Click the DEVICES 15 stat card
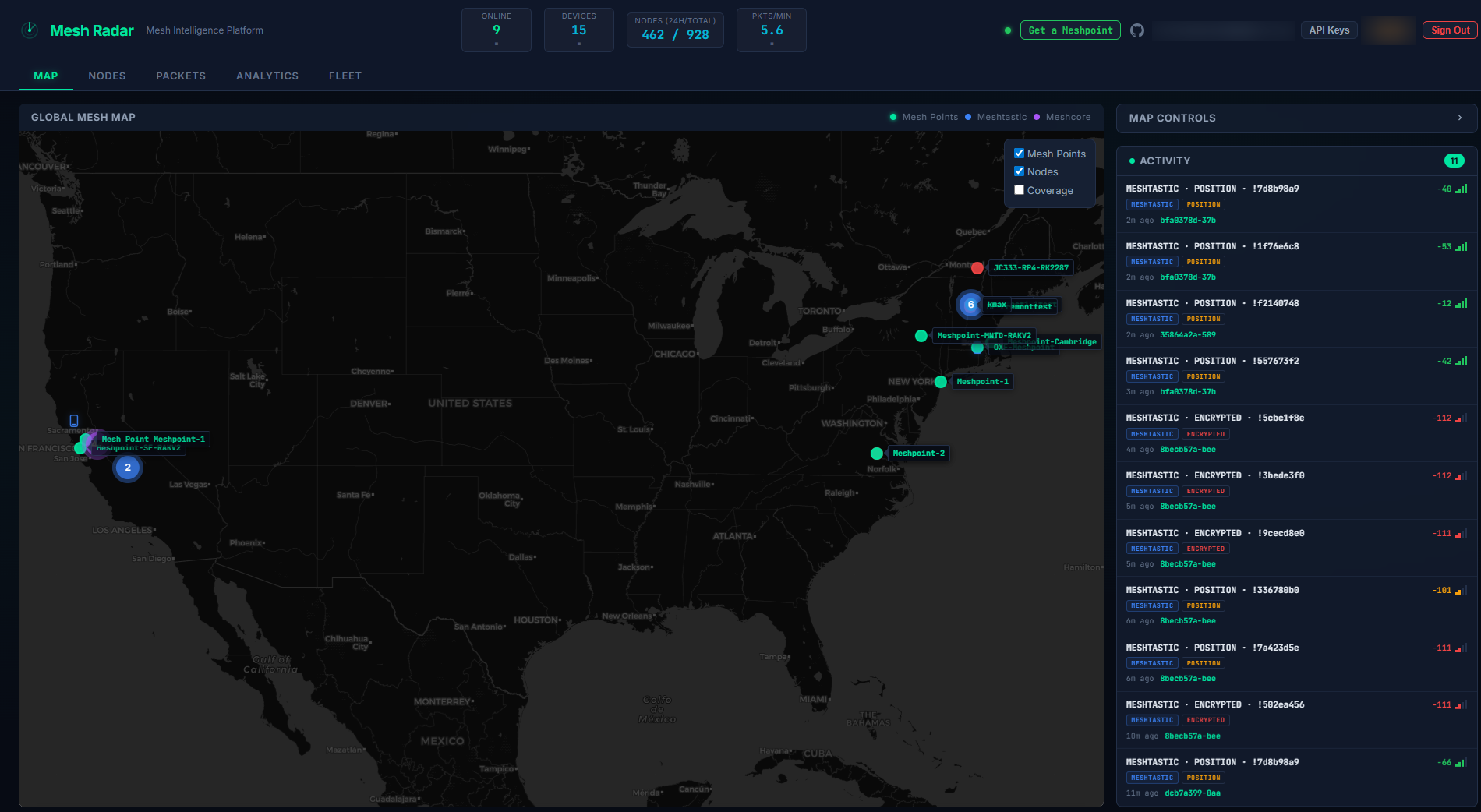Screen dimensions: 1481x812 pyautogui.click(x=578, y=30)
